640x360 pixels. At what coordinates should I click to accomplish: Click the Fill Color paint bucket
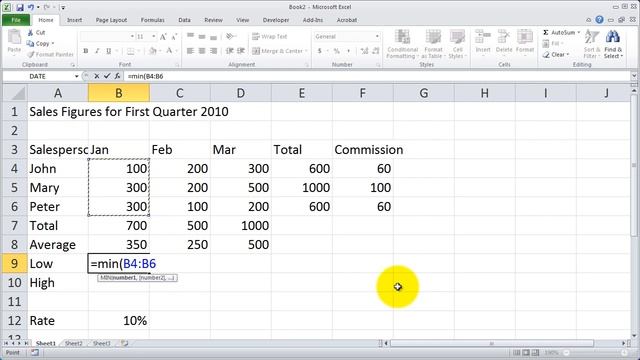(153, 51)
